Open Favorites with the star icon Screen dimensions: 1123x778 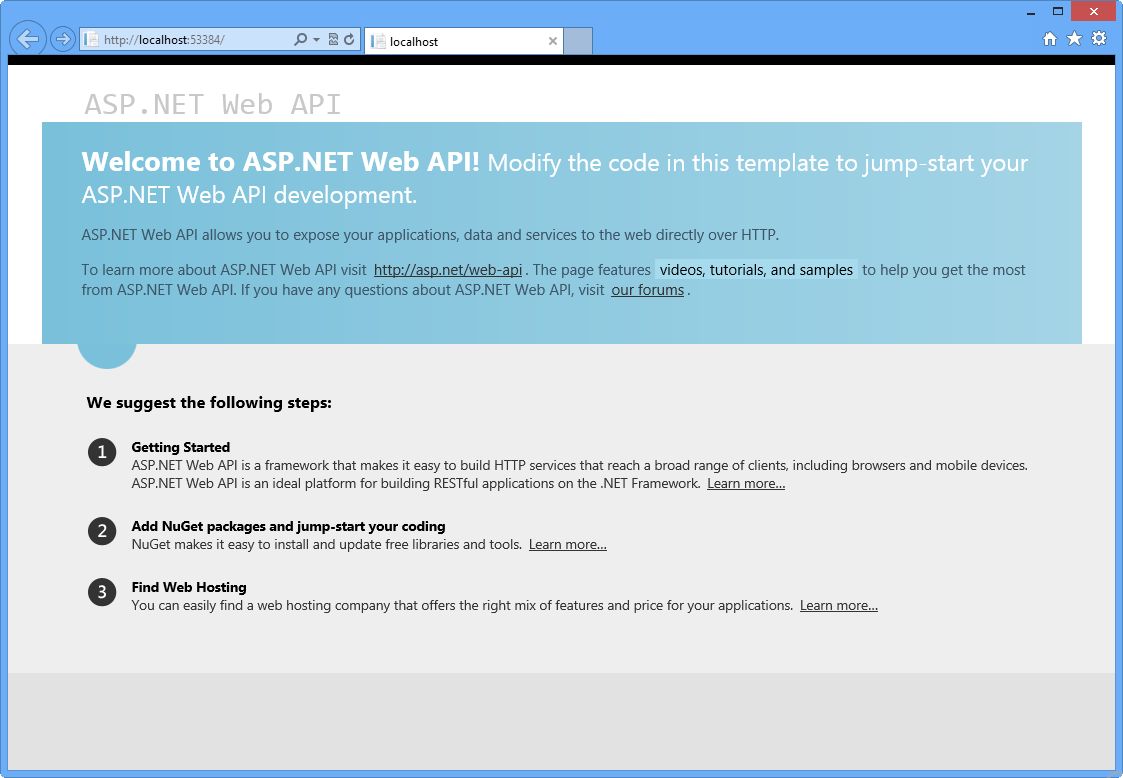(x=1073, y=38)
